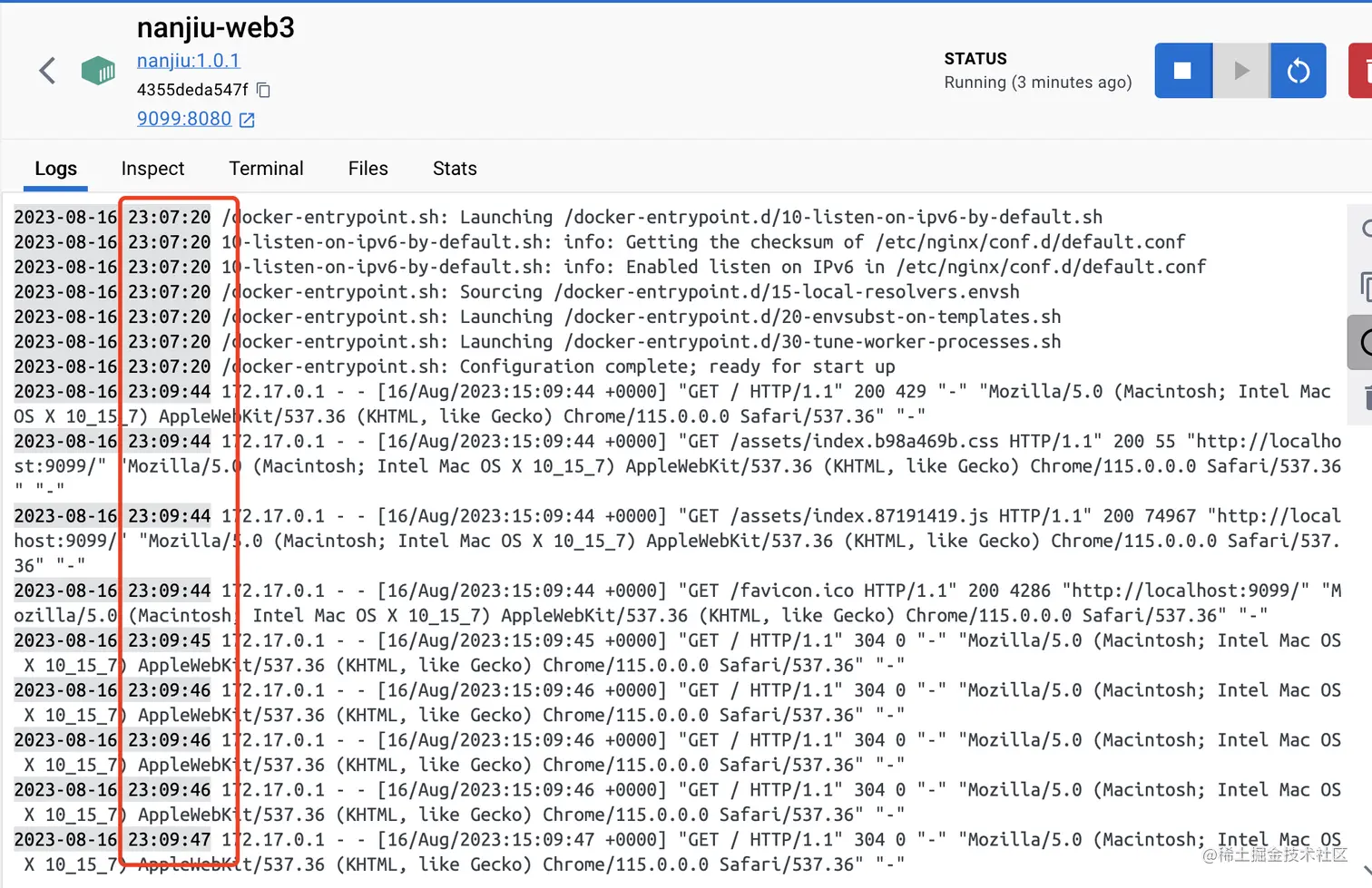Open the Terminal tab
Screen dimensions: 1372x888
(266, 169)
